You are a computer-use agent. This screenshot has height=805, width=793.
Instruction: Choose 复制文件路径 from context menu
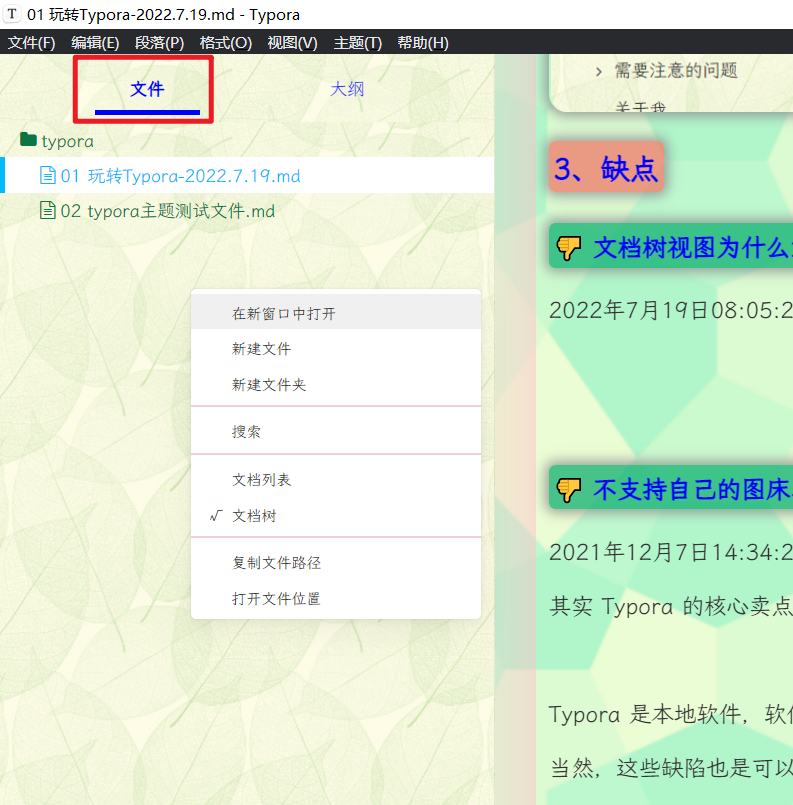(x=336, y=563)
